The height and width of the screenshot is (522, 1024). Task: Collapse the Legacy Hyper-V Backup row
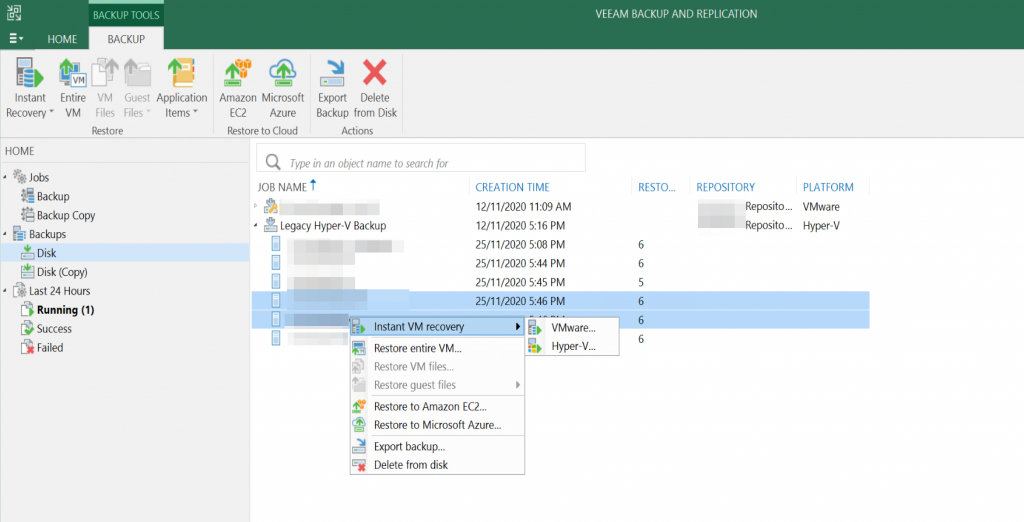tap(256, 225)
